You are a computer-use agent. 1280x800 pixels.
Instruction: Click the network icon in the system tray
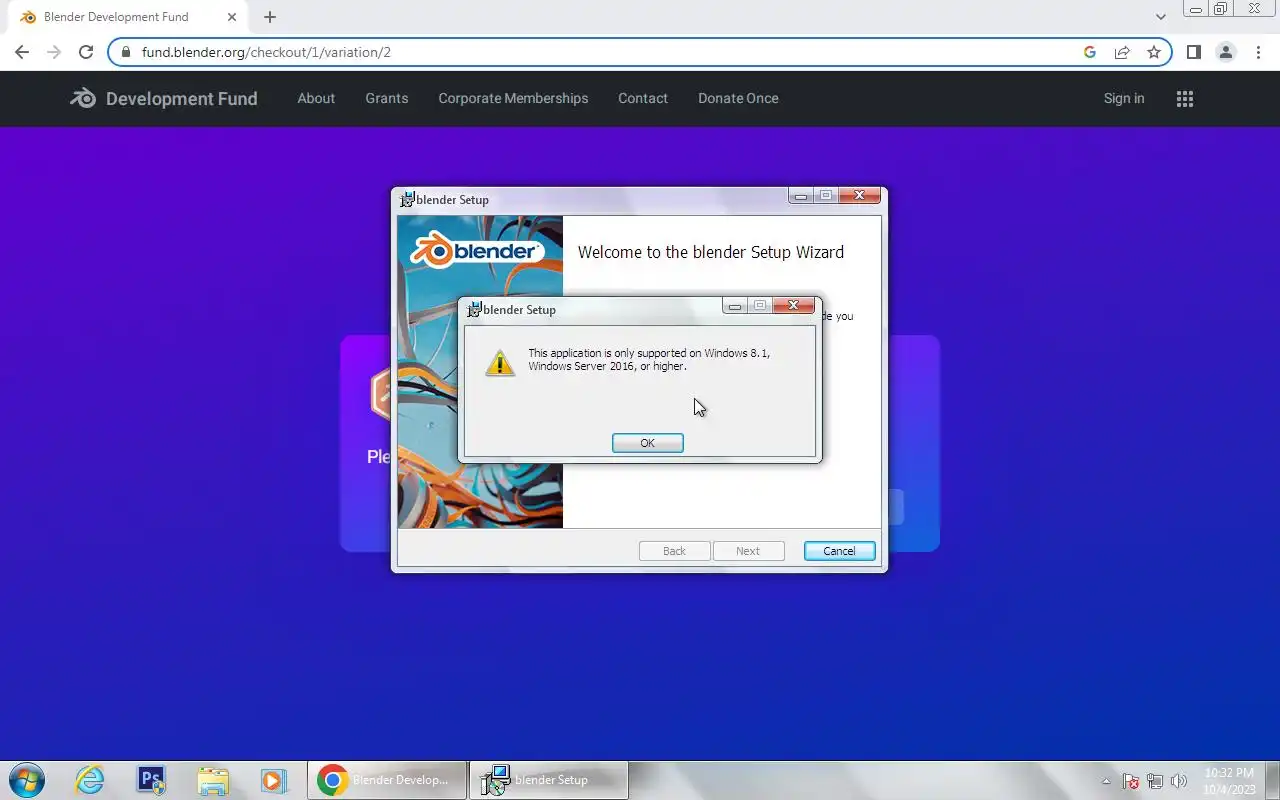1155,781
